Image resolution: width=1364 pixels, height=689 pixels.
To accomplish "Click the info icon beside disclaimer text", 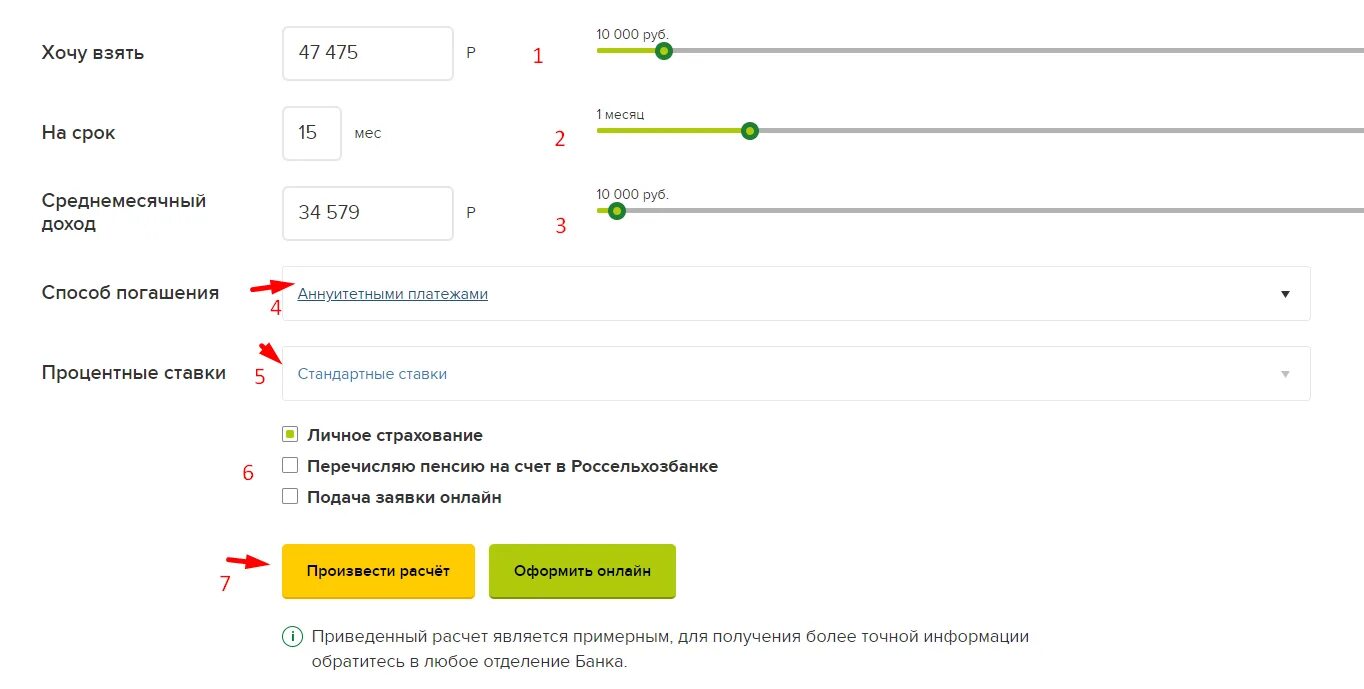I will click(293, 637).
